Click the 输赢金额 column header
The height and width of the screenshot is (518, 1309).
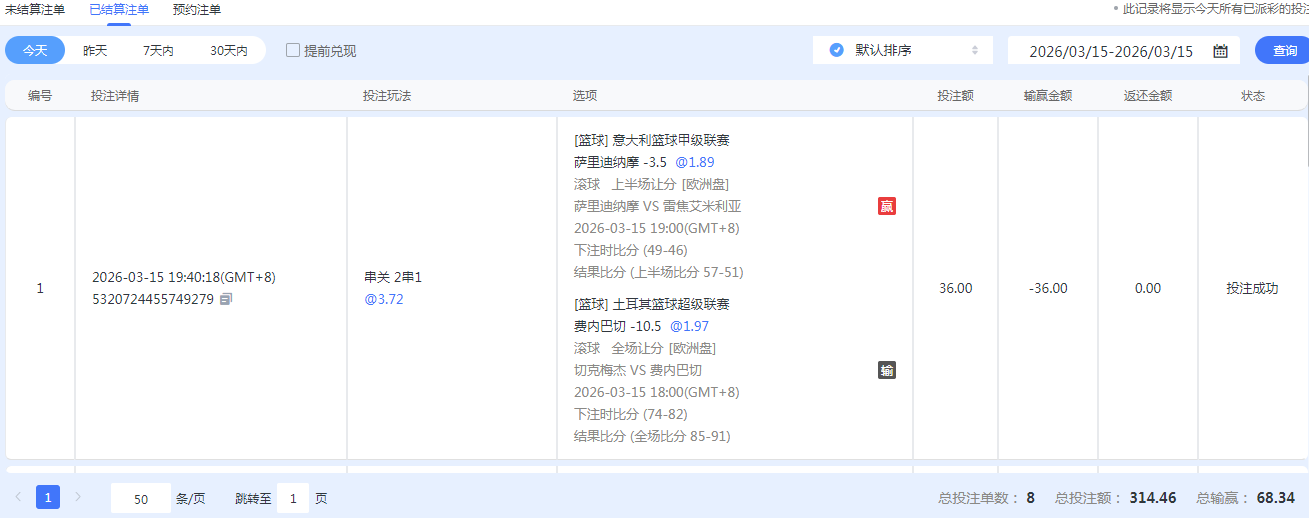[1048, 96]
